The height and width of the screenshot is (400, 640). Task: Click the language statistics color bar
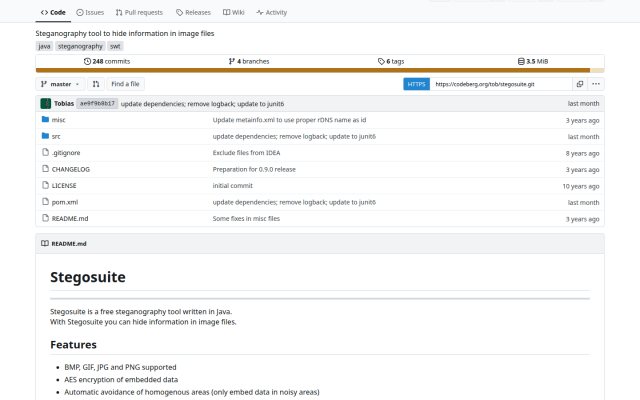[x=320, y=71]
